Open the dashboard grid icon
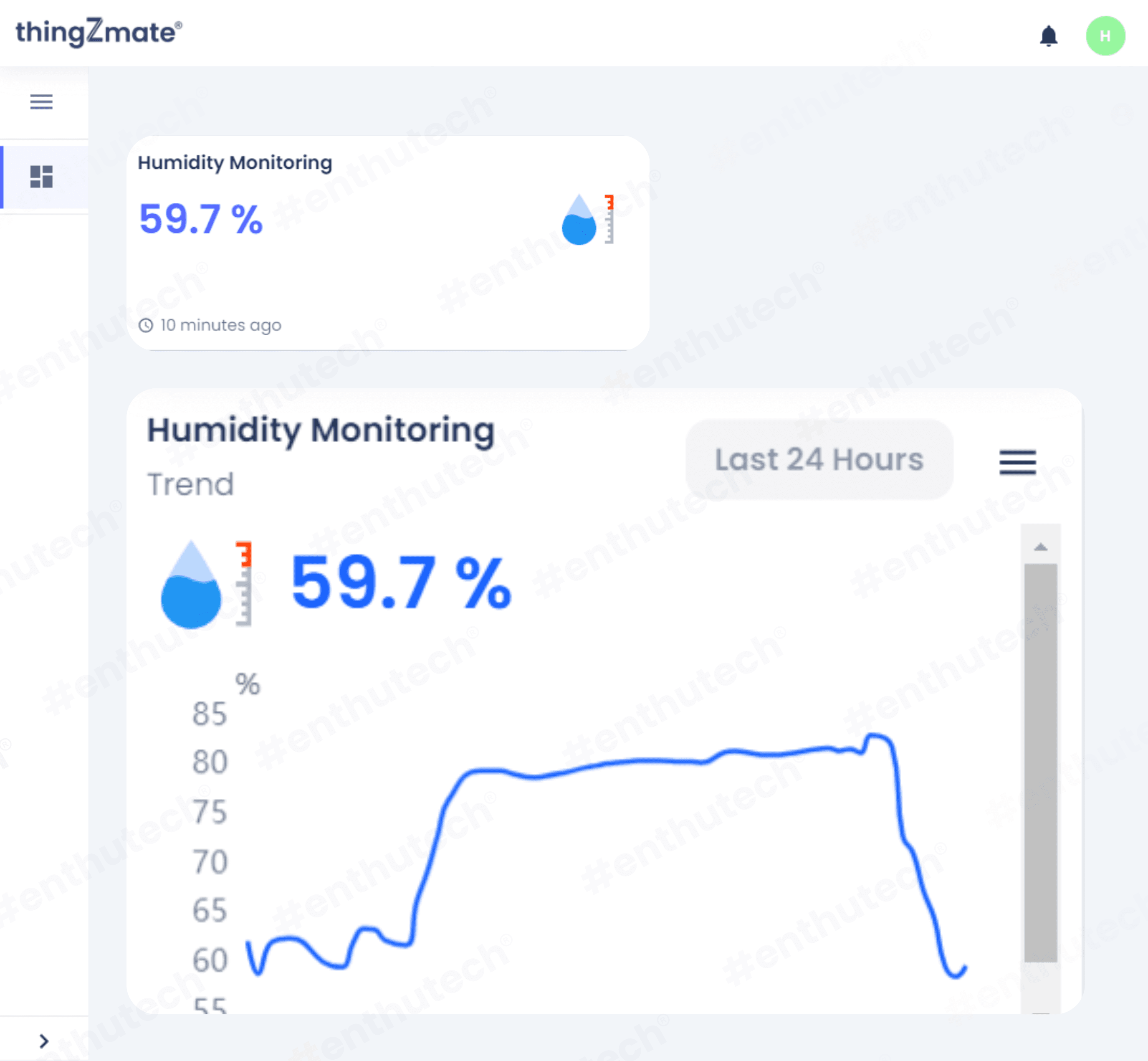 tap(41, 177)
